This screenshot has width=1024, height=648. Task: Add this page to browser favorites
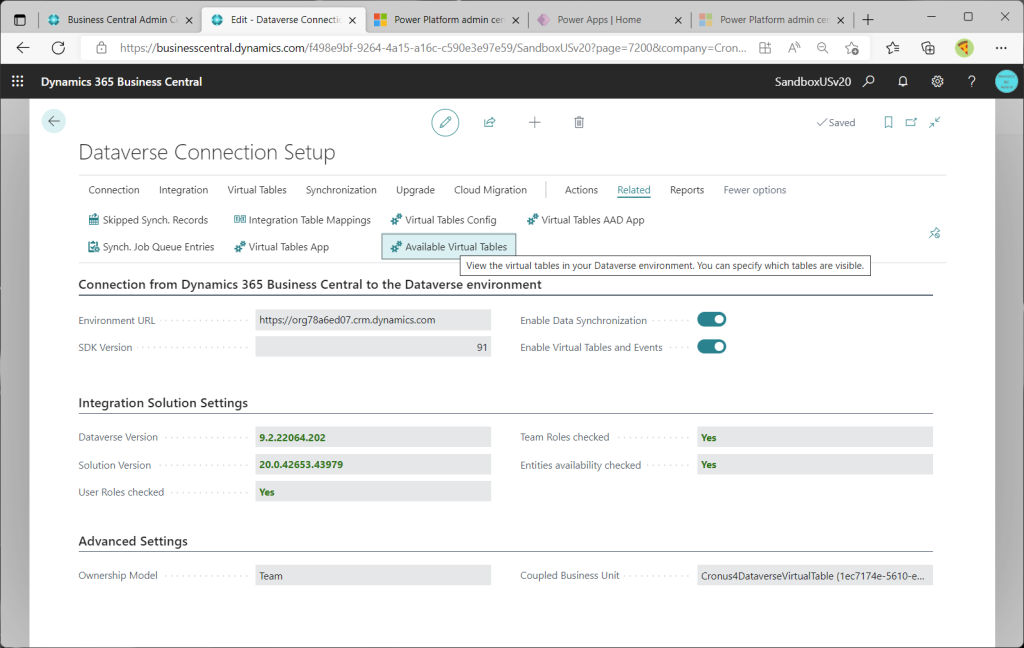point(852,48)
